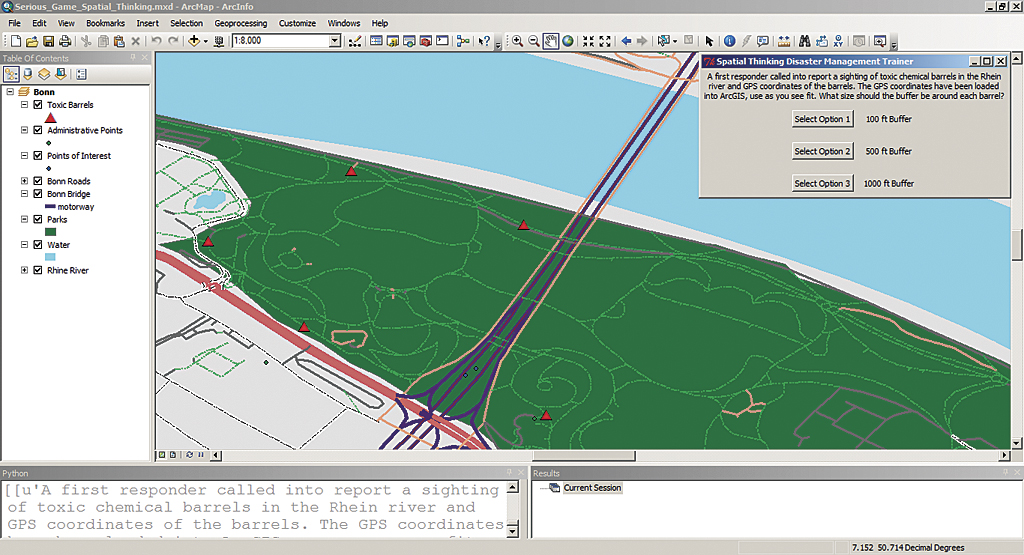Toggle the Parks layer visibility checkbox

coord(38,219)
